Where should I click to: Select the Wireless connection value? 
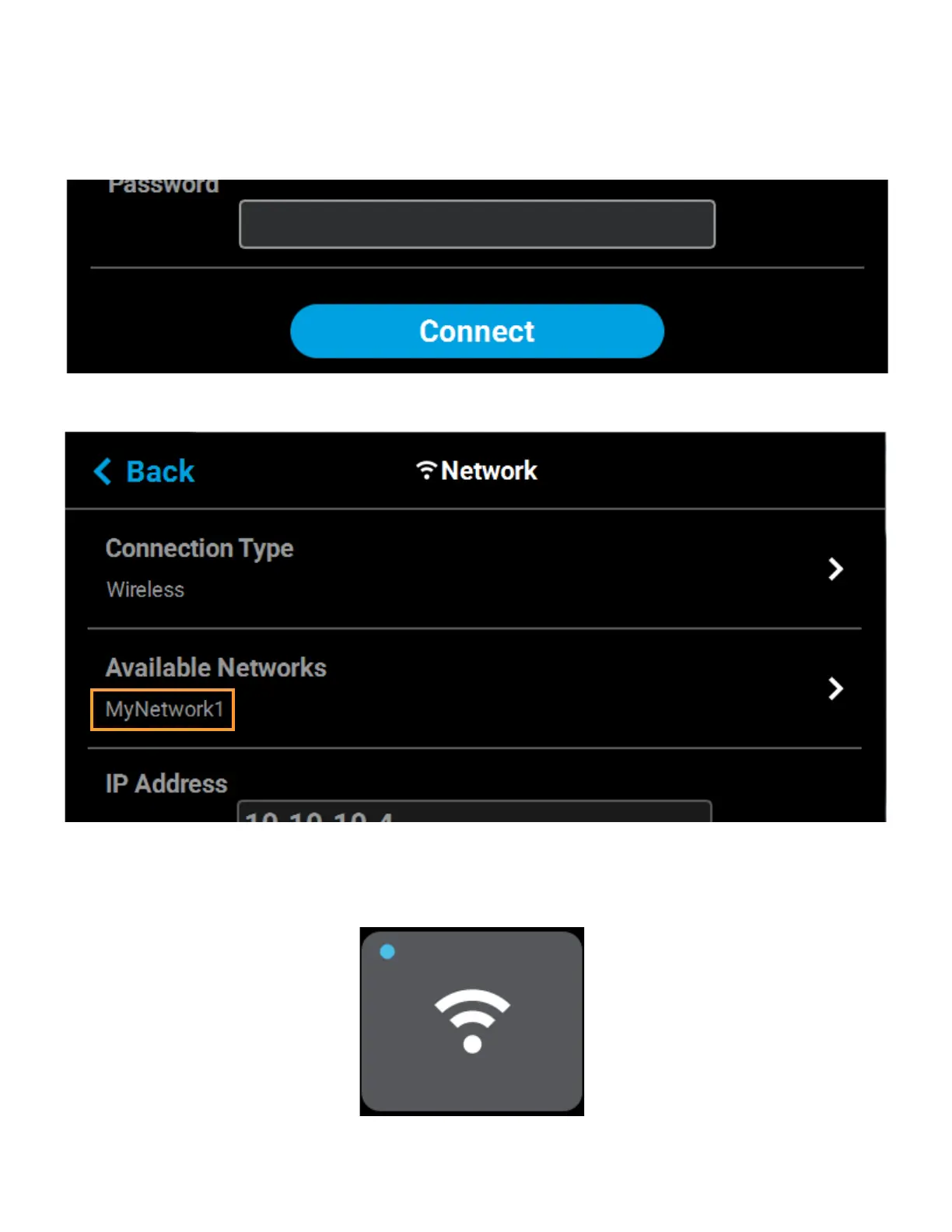(x=145, y=590)
